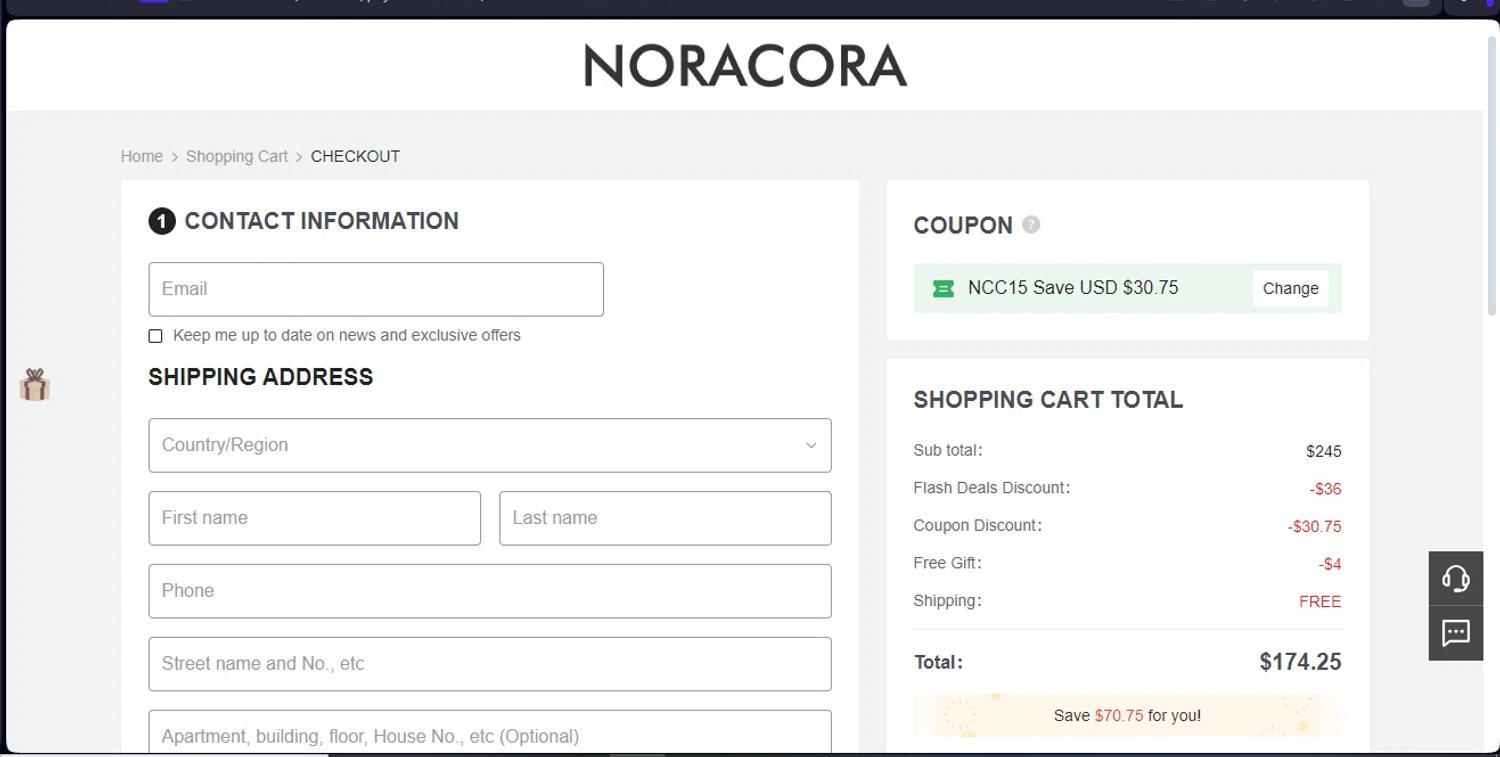
Task: Click the FREE shipping value
Action: click(1320, 601)
